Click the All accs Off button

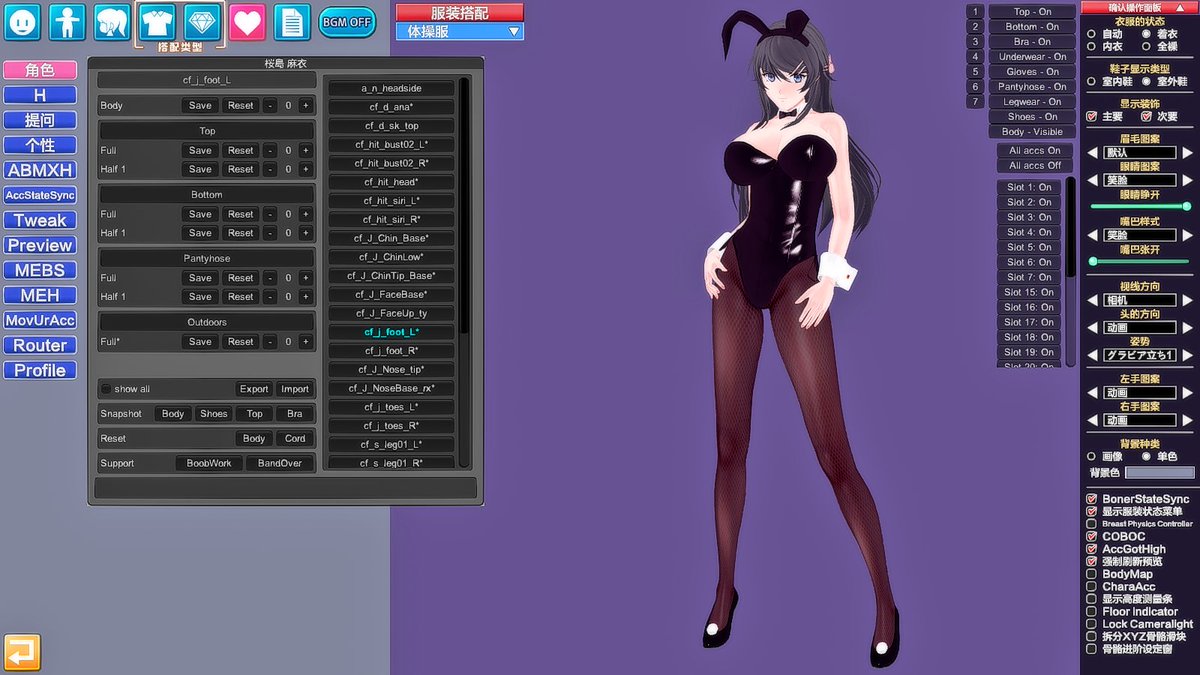(x=1034, y=166)
